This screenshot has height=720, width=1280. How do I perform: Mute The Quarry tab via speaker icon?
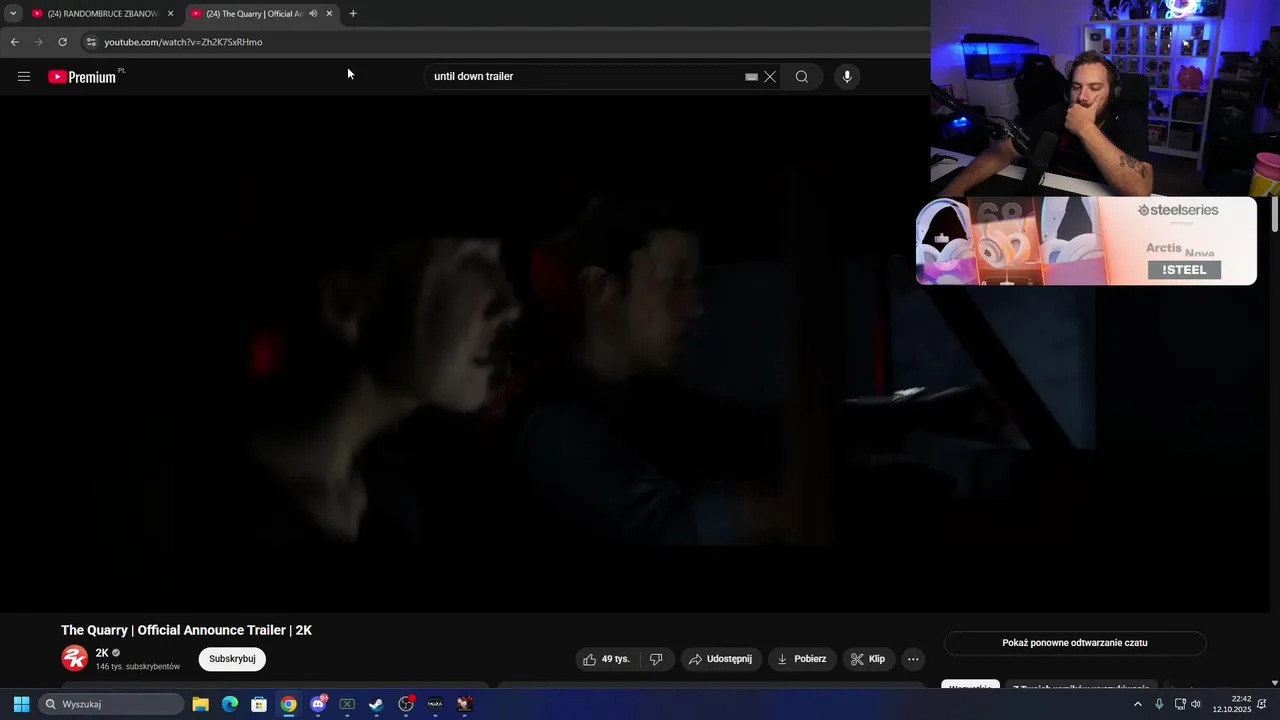tap(313, 14)
